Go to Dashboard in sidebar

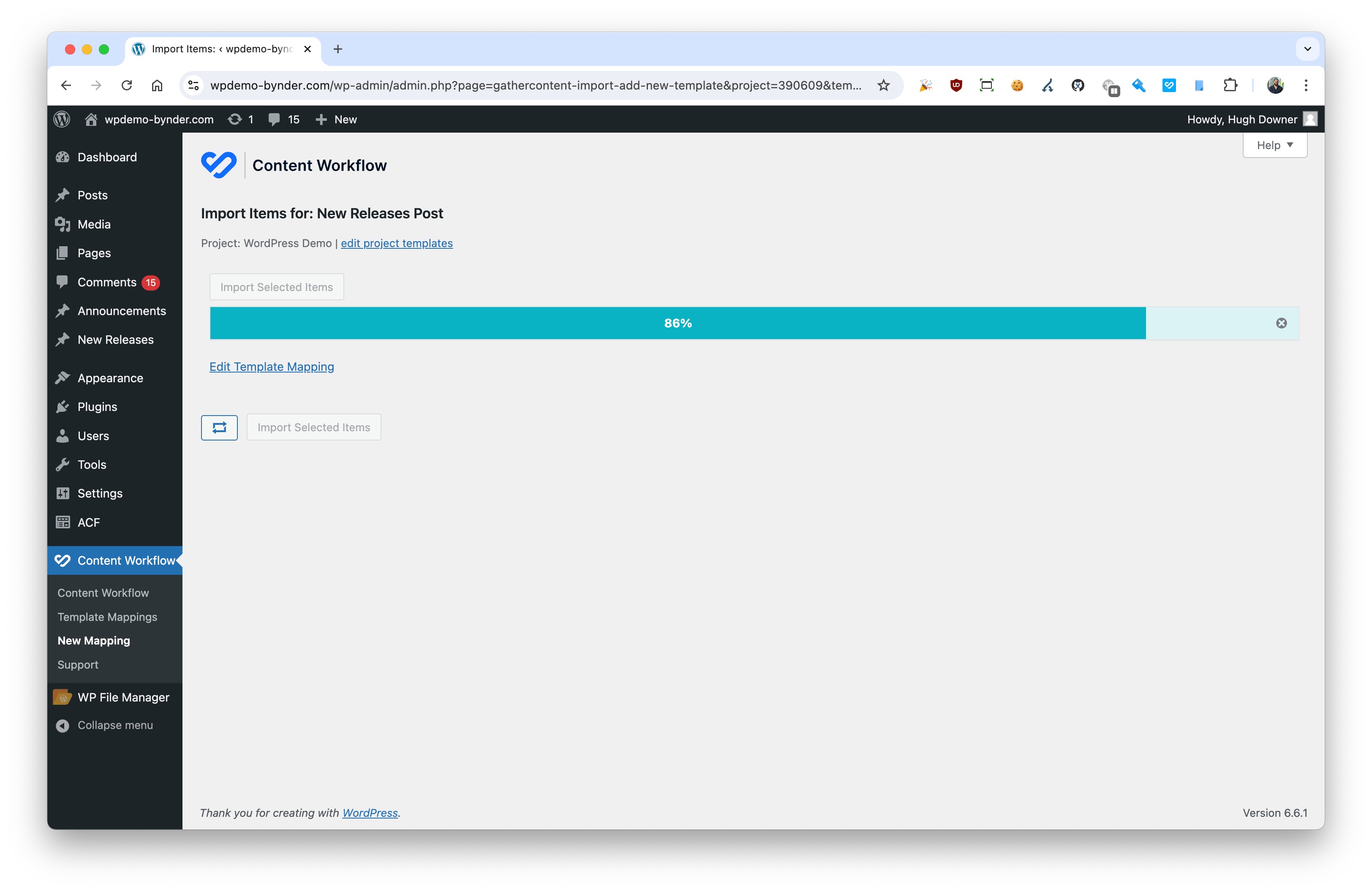(x=115, y=157)
